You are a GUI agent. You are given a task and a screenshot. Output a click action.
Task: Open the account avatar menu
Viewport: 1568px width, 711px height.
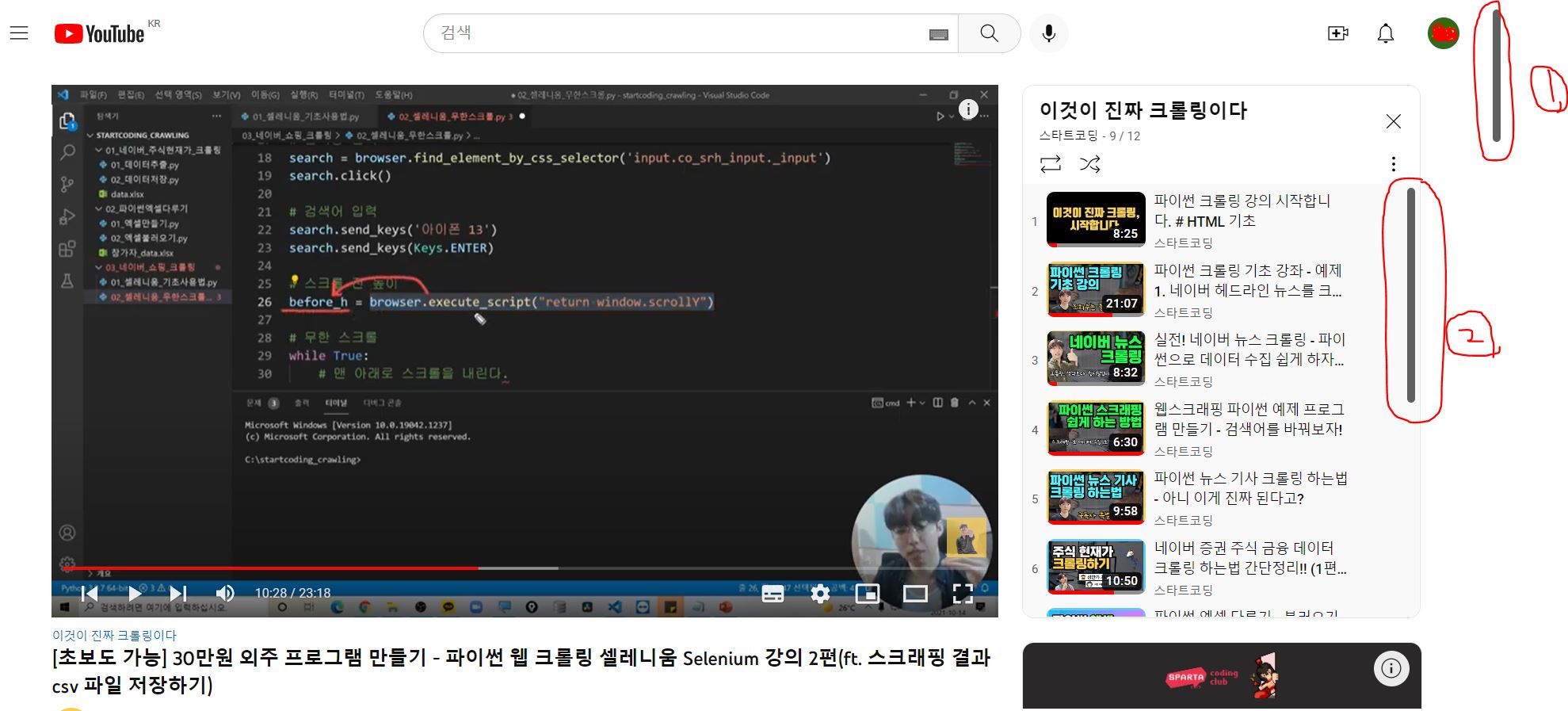(1444, 33)
